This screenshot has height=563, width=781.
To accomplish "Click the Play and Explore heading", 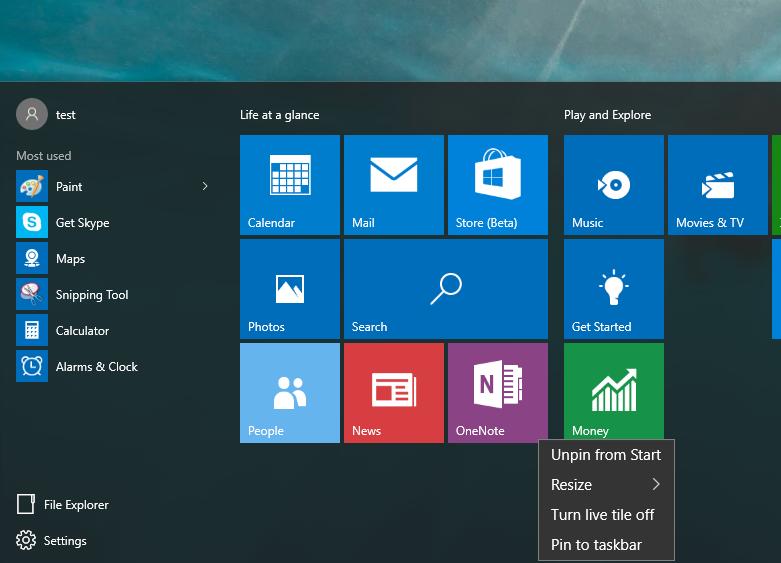I will pyautogui.click(x=608, y=115).
